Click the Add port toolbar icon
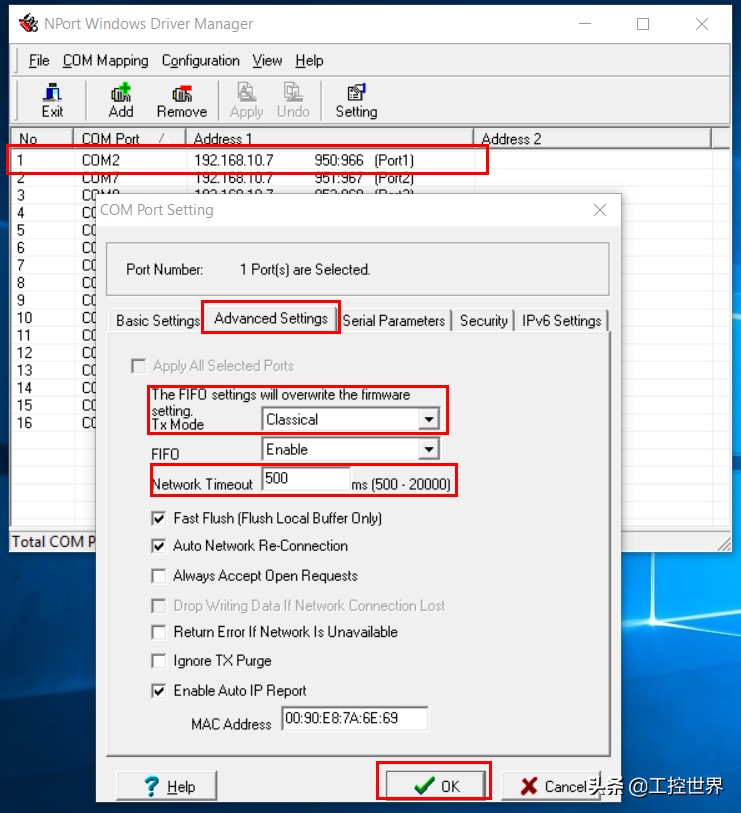This screenshot has height=813, width=741. click(x=121, y=100)
